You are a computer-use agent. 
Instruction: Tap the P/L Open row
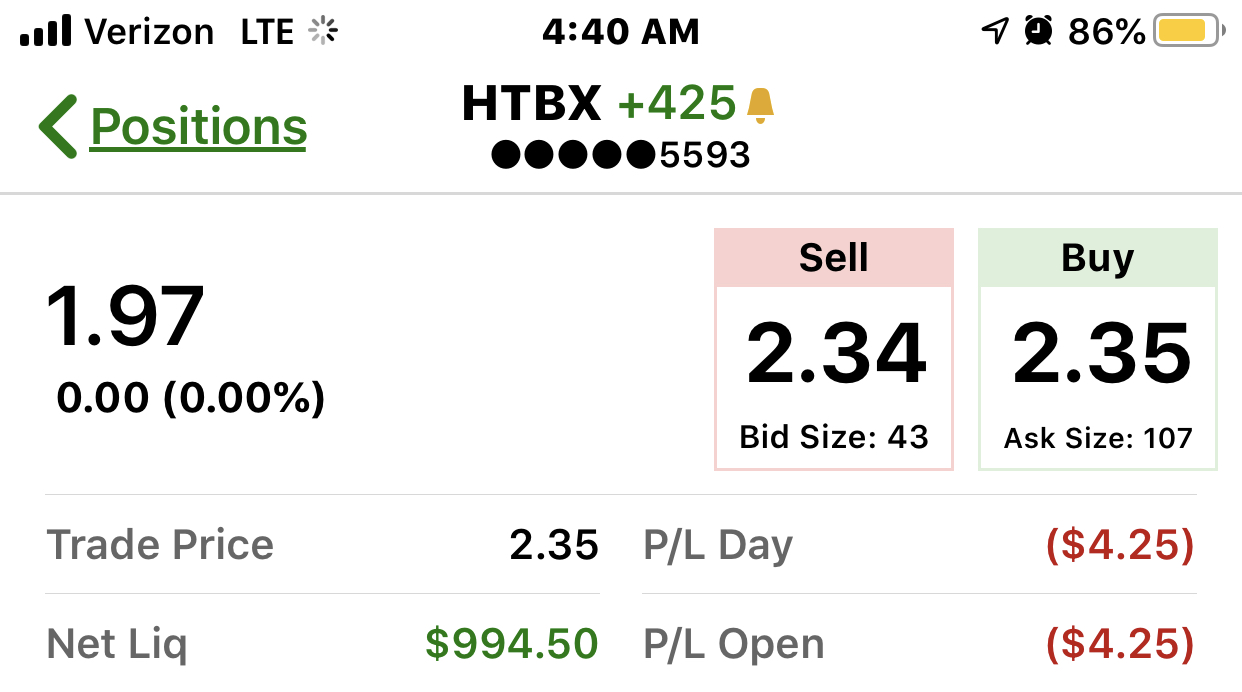click(x=918, y=644)
